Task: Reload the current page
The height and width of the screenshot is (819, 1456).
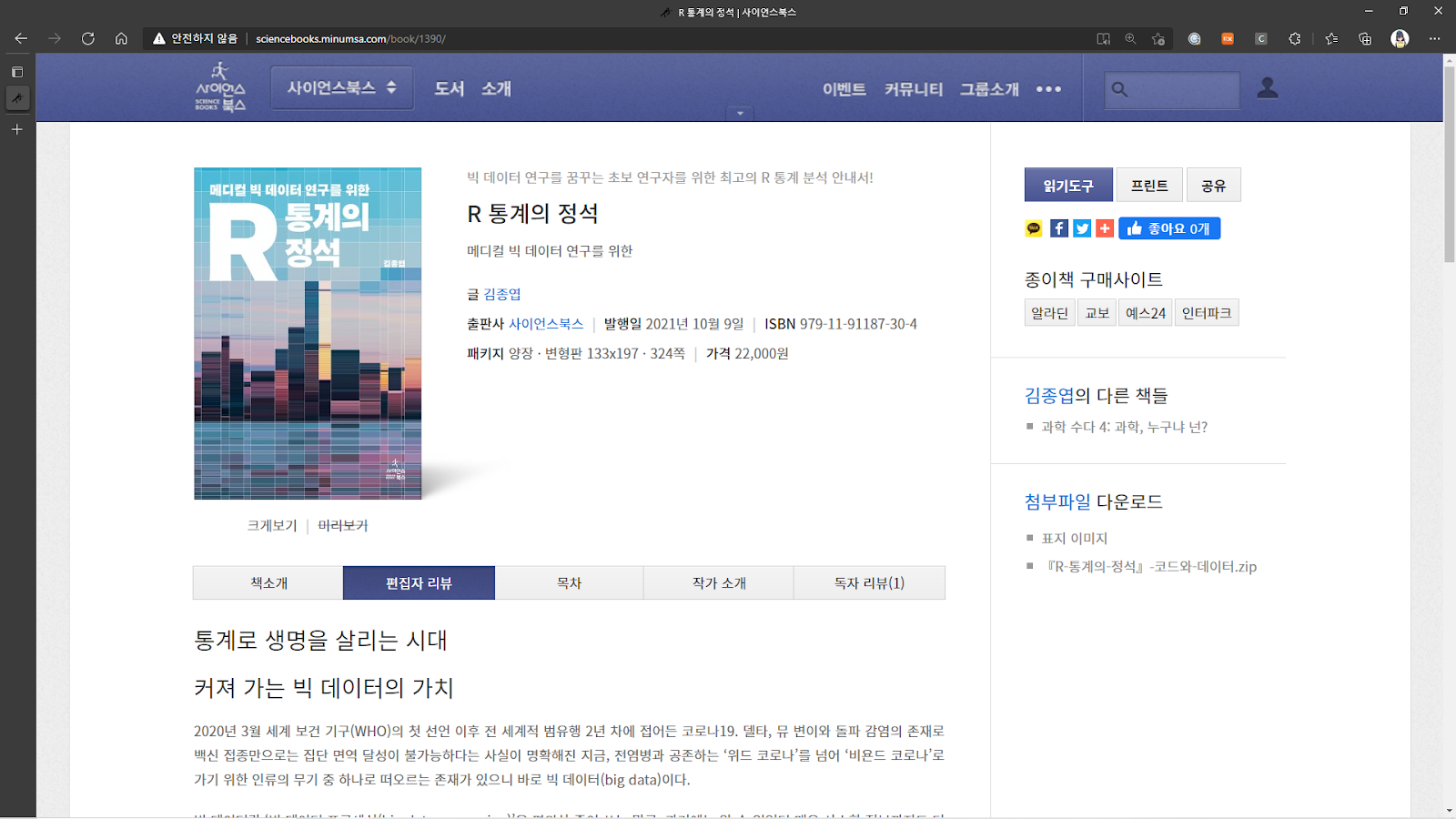Action: [88, 38]
